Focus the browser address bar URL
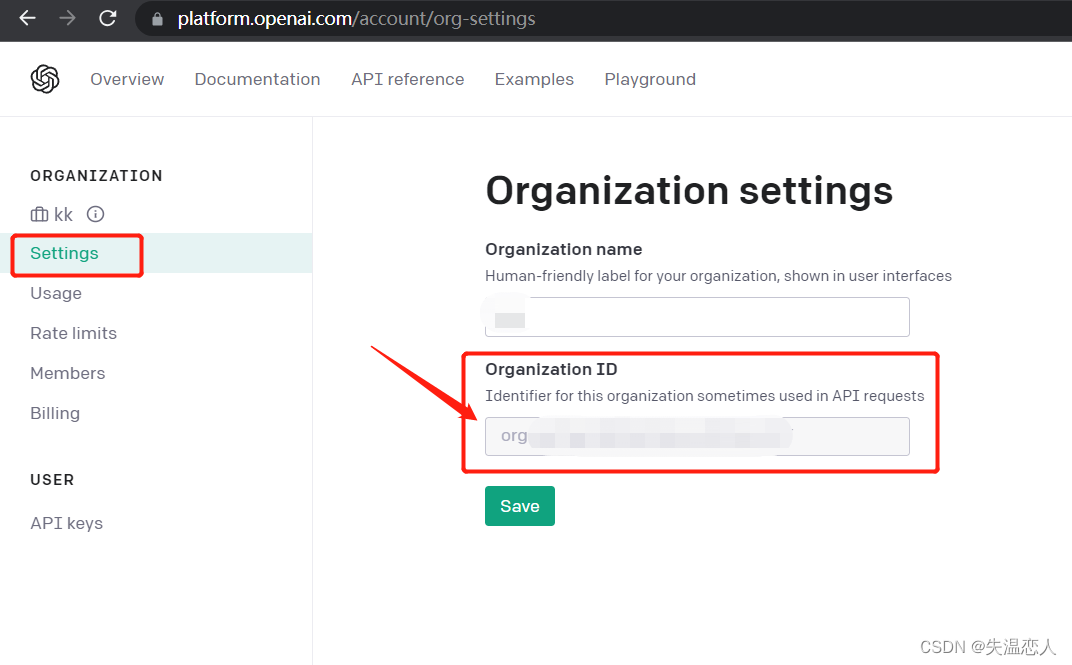Viewport: 1072px width, 665px height. pyautogui.click(x=356, y=18)
